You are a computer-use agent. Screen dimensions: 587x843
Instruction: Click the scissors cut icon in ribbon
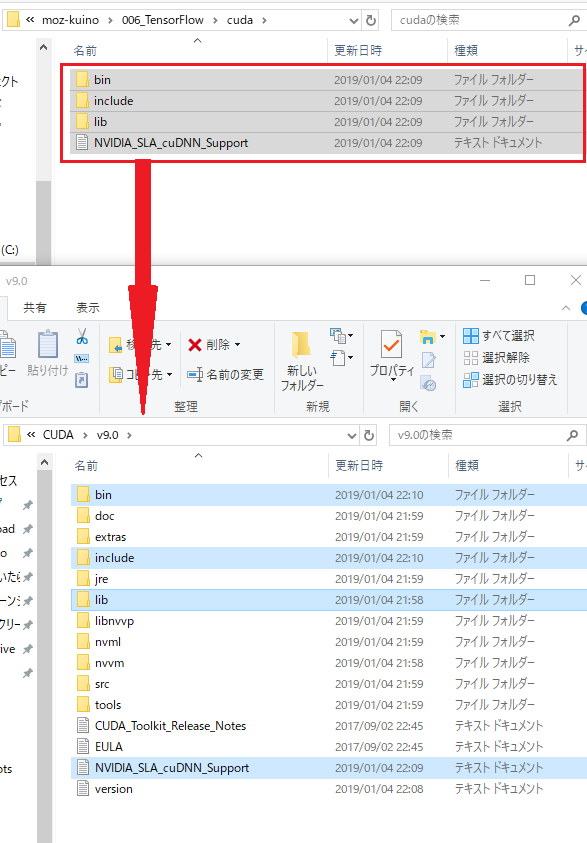click(82, 337)
